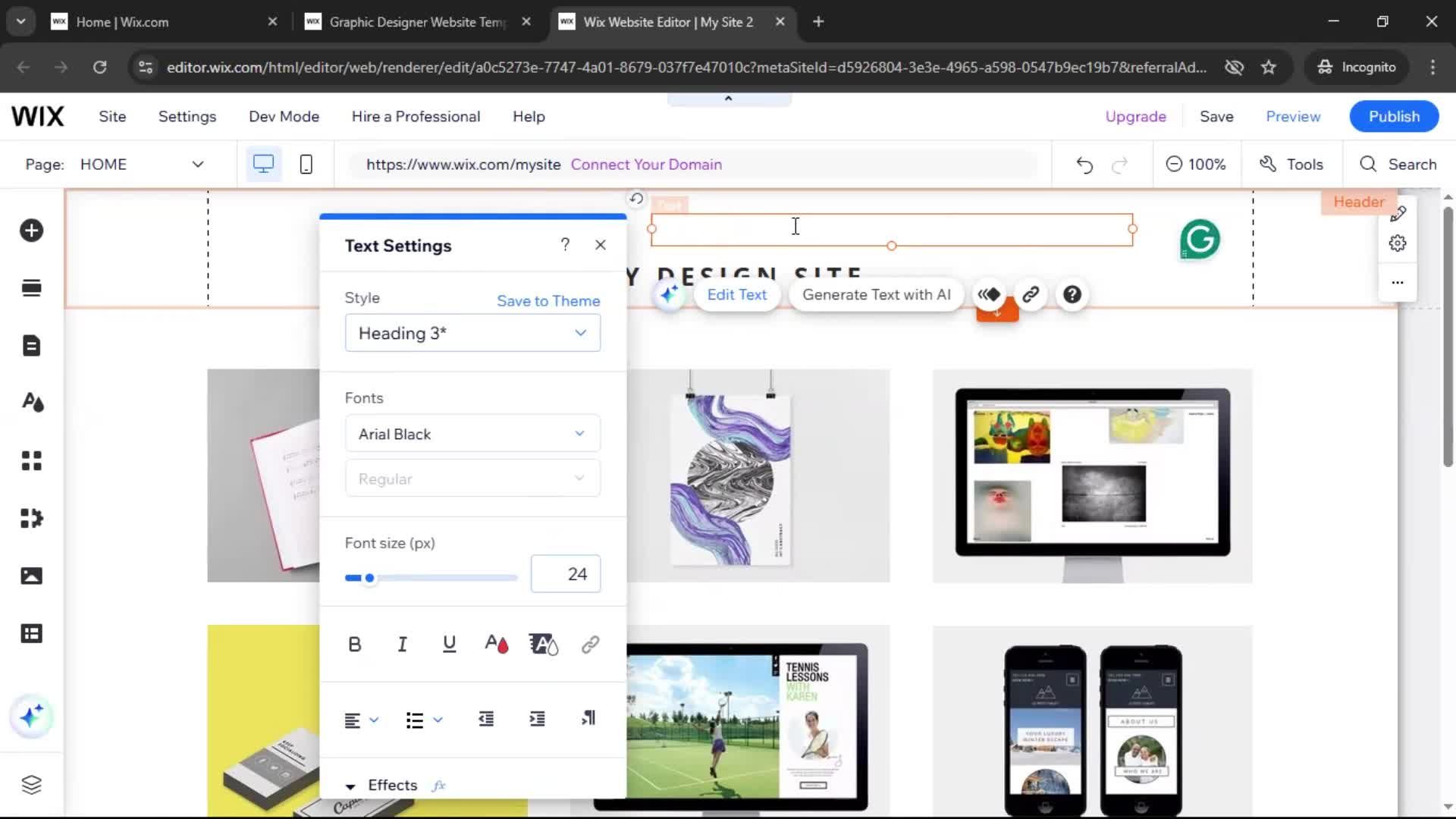Open the Hire a Professional menu
1456x819 pixels.
(x=416, y=117)
